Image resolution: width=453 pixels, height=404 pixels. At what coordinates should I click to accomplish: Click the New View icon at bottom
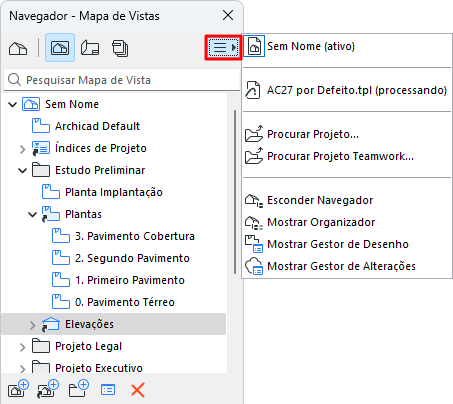coord(18,389)
